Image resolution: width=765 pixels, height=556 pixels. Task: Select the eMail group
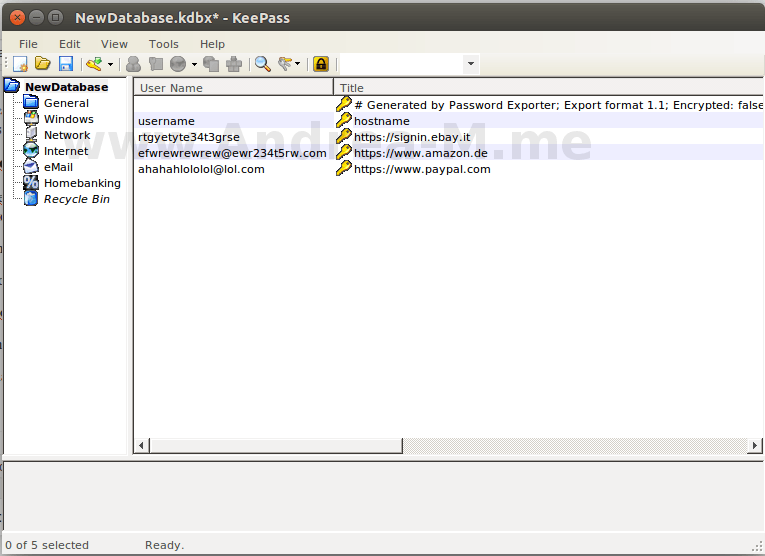58,167
